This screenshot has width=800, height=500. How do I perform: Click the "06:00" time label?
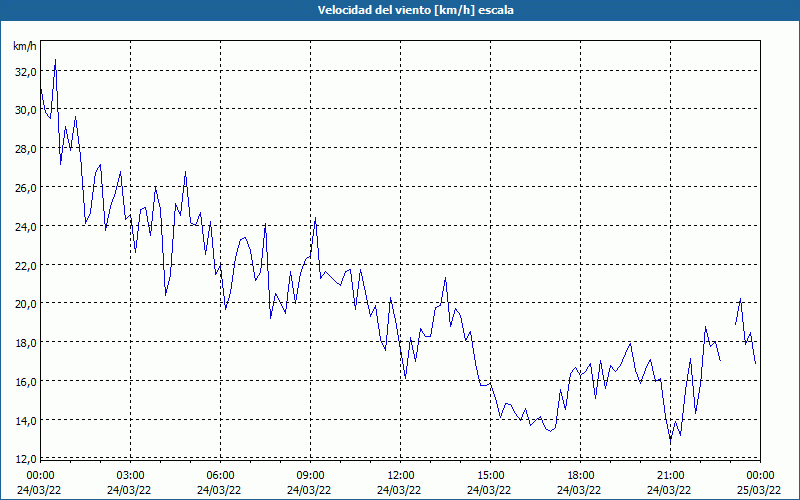(x=220, y=476)
